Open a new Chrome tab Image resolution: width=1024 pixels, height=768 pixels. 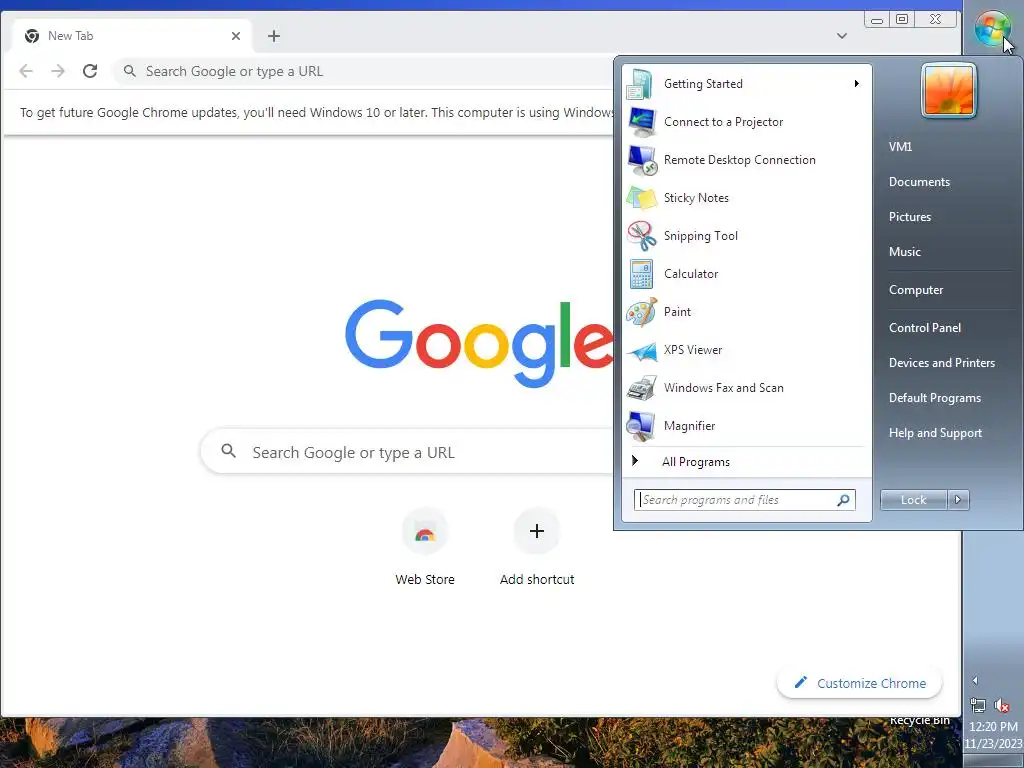tap(274, 36)
